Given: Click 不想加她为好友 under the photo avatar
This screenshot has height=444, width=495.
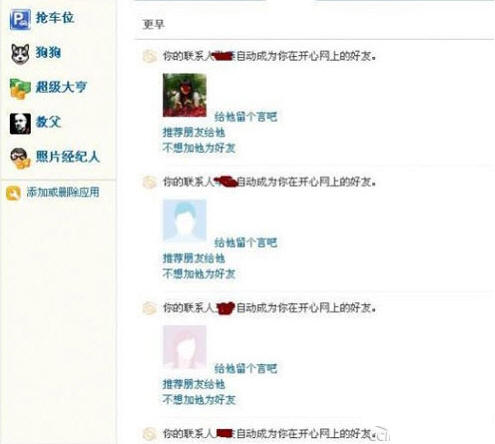Looking at the screenshot, I should (199, 148).
